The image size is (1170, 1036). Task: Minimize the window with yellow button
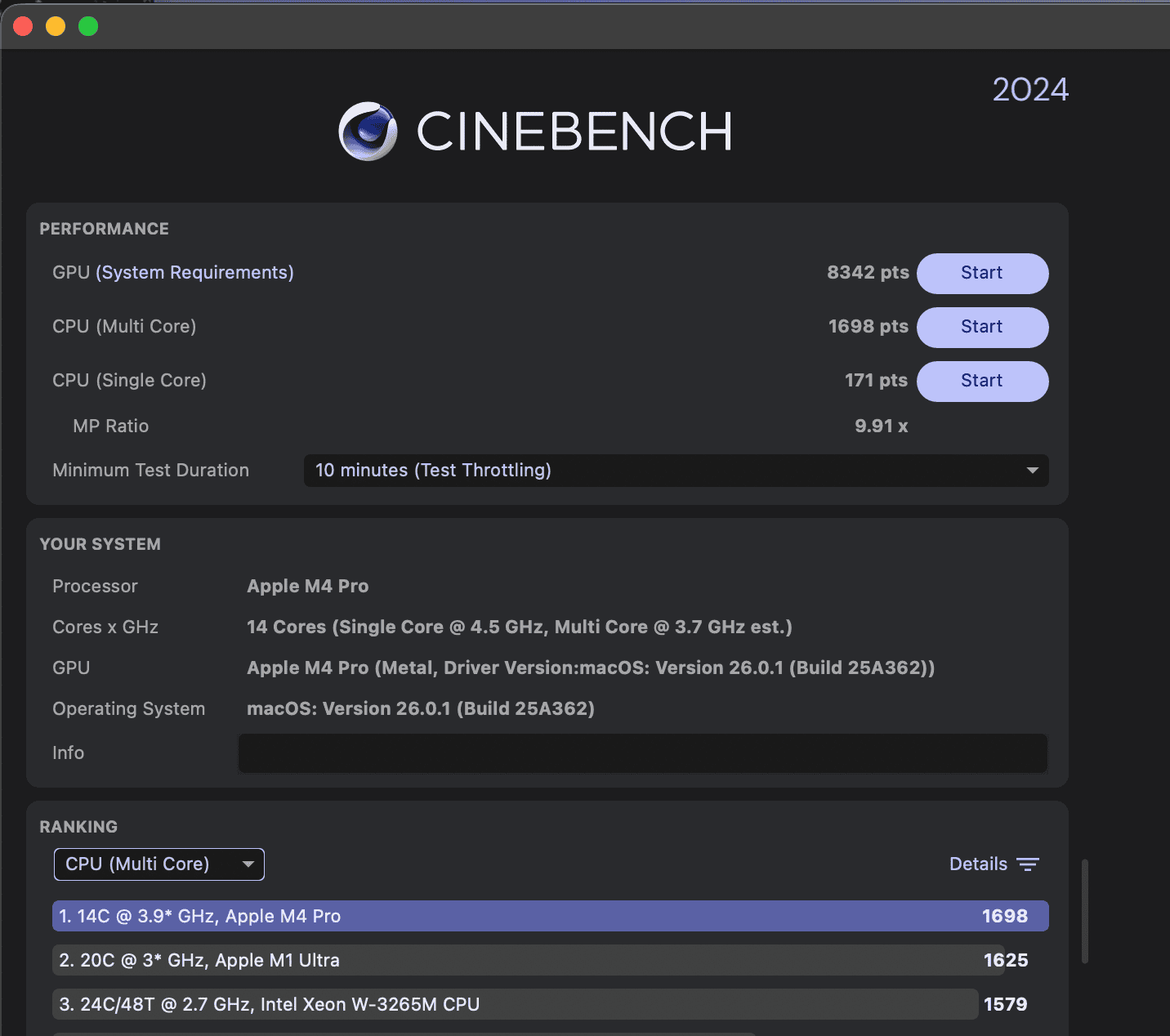(x=56, y=26)
